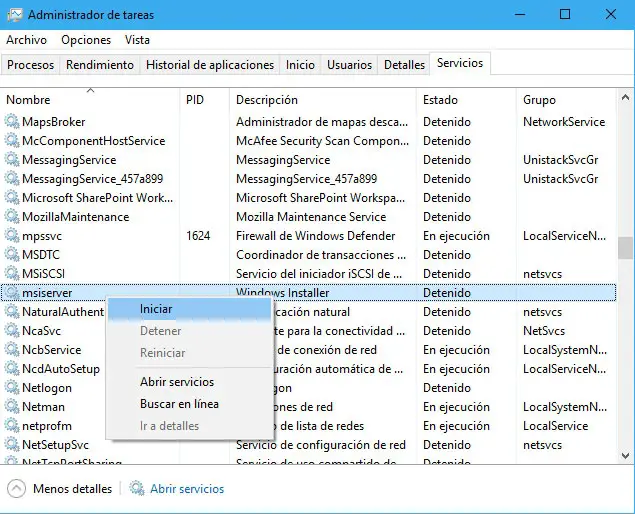Click the Windows Installer description cell

283,293
